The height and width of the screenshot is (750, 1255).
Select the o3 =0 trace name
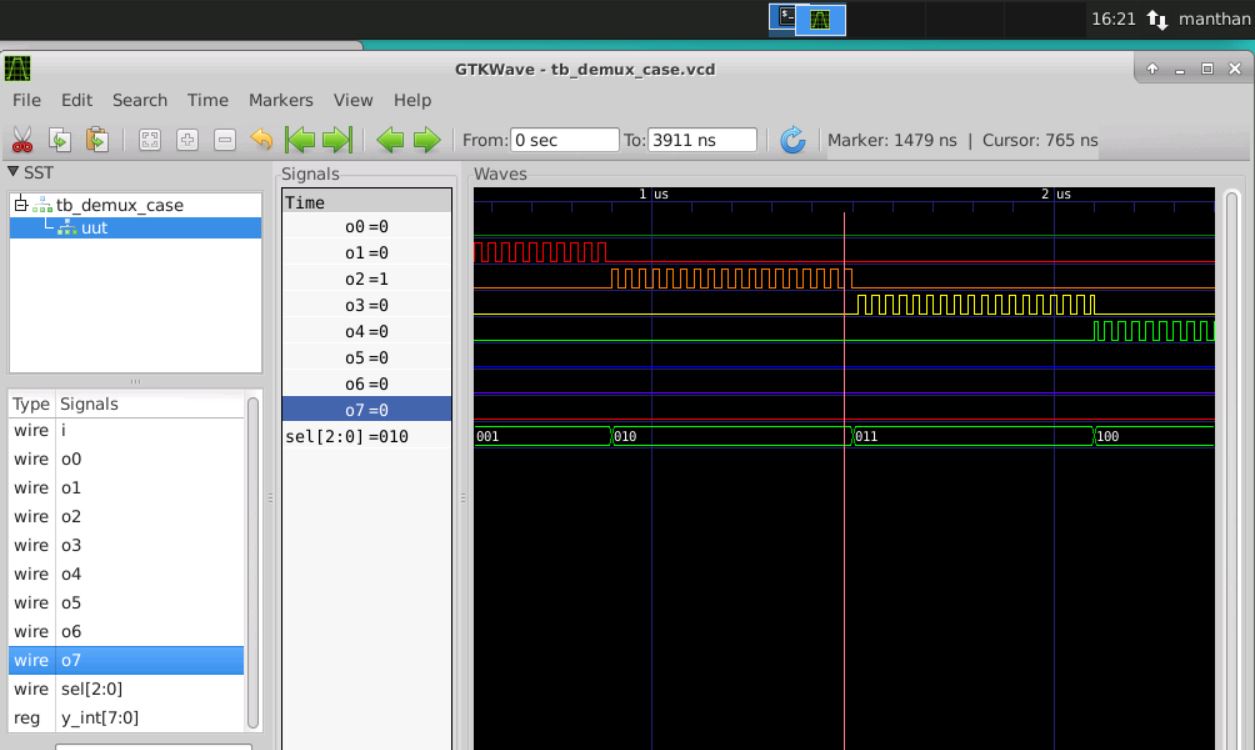click(366, 305)
